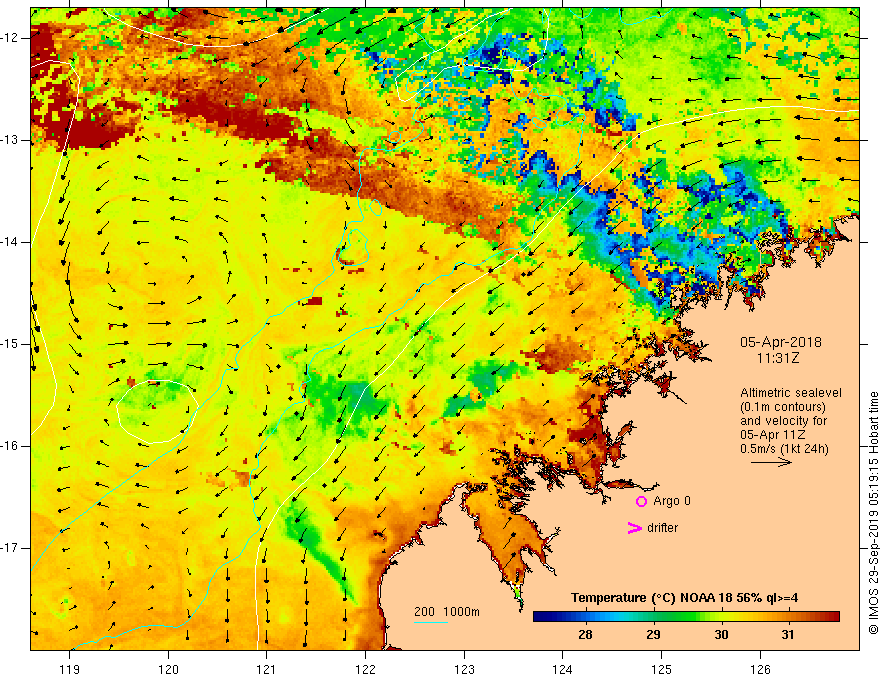
Task: Click the 'and velocity for' caption line
Action: point(783,421)
